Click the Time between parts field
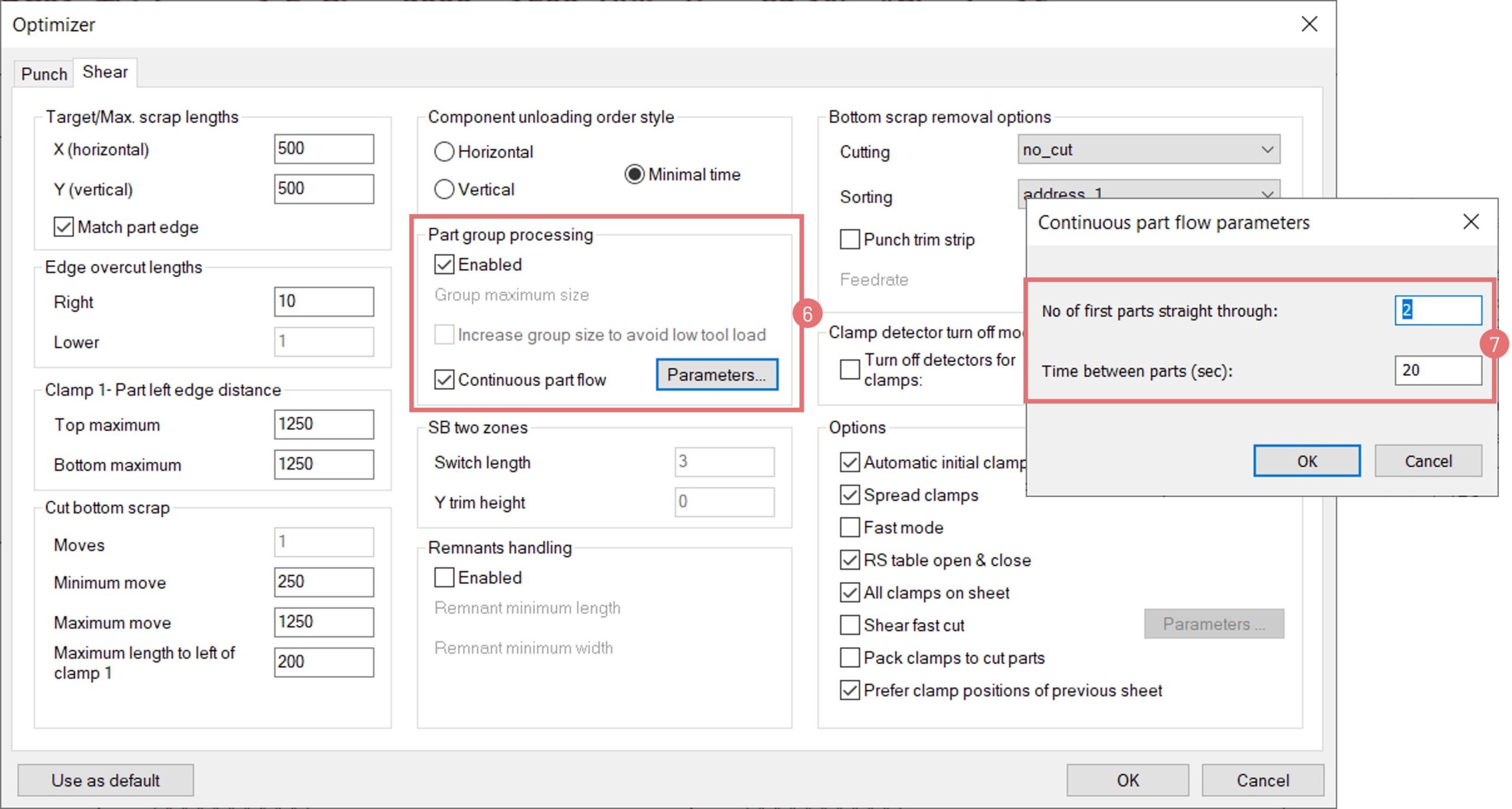The height and width of the screenshot is (809, 1512). point(1438,371)
